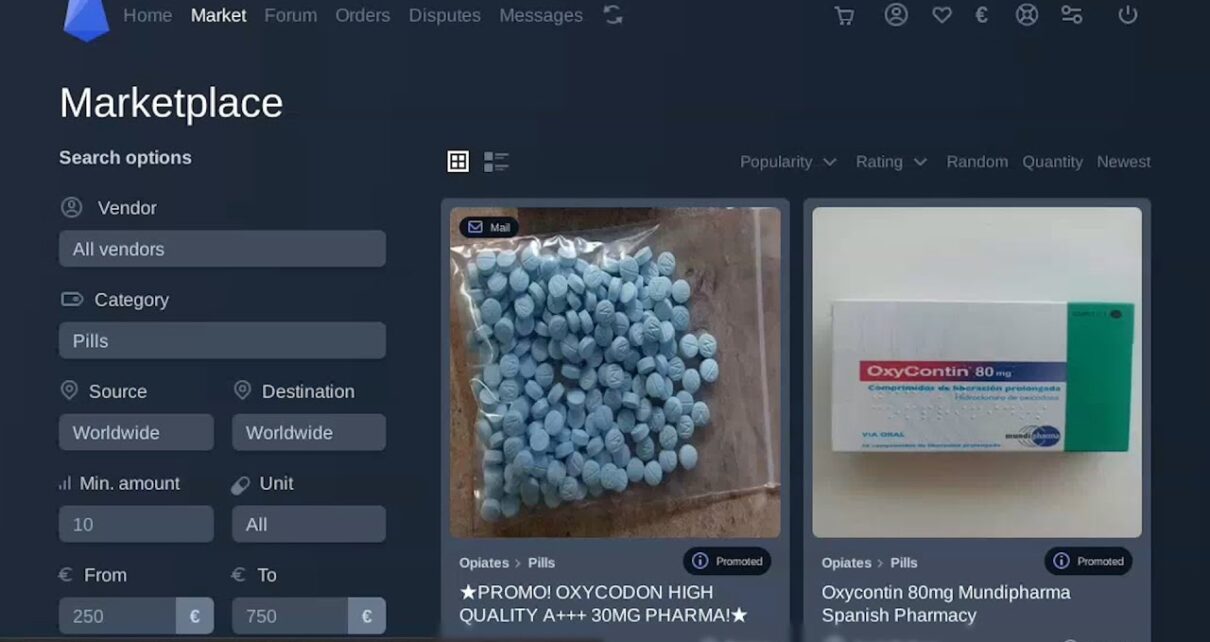Image resolution: width=1210 pixels, height=642 pixels.
Task: Open settings sliders icon in header
Action: coord(1072,15)
